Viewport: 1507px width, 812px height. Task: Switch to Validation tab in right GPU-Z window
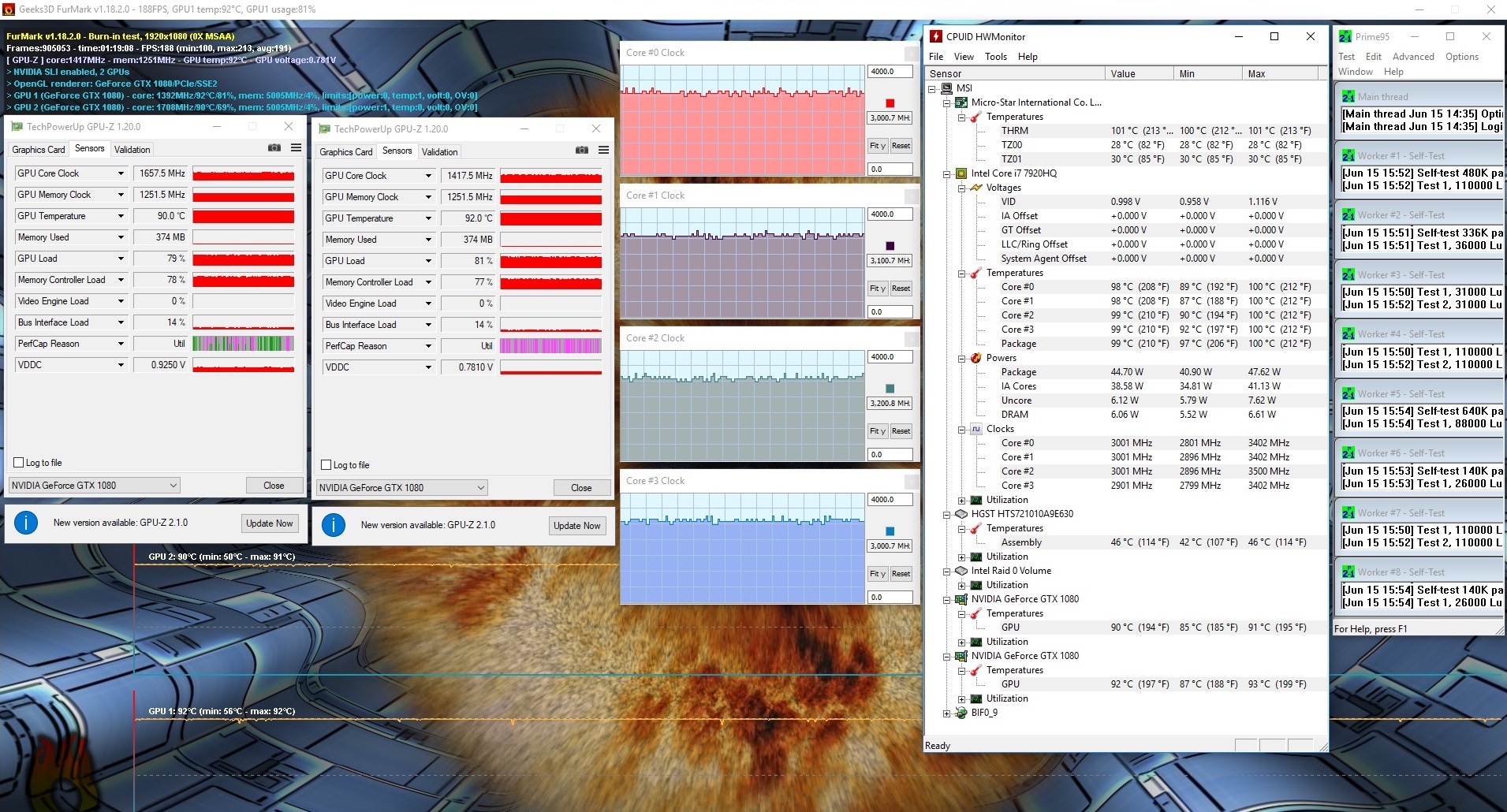point(439,151)
